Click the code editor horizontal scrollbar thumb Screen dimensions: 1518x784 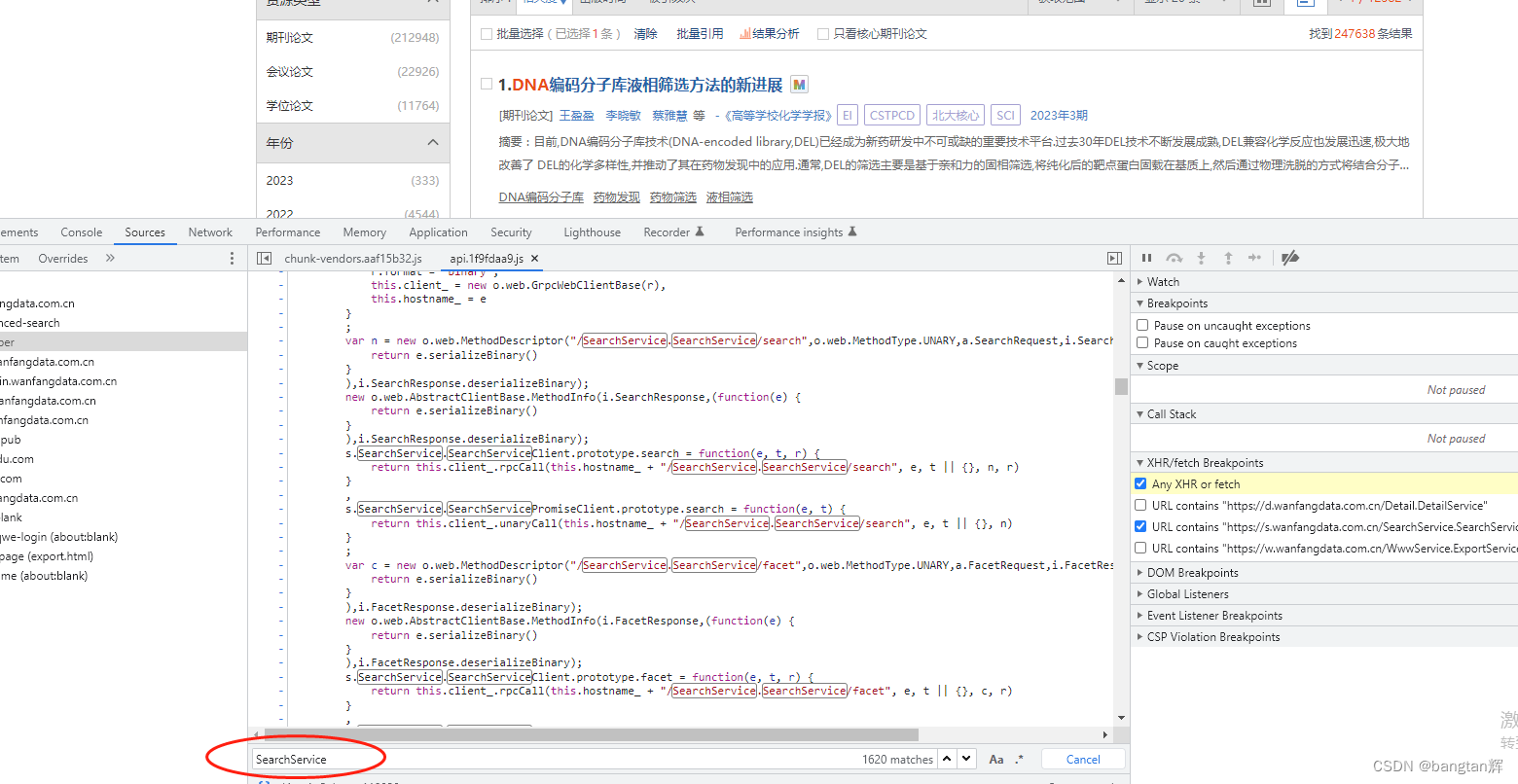click(x=592, y=734)
